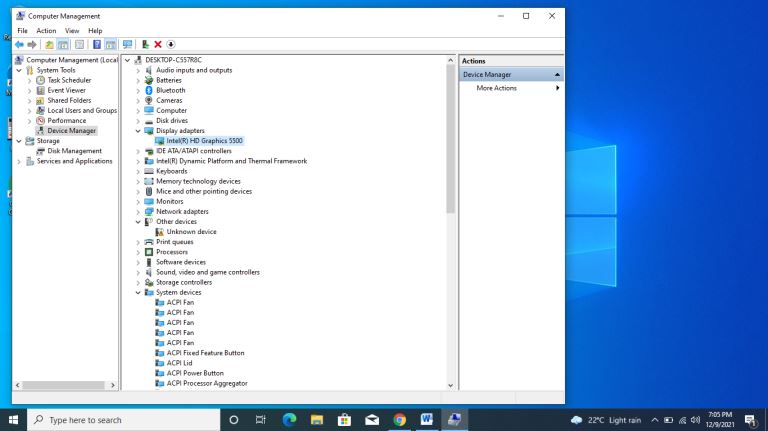Open Properties from the toolbar icon

pyautogui.click(x=79, y=45)
